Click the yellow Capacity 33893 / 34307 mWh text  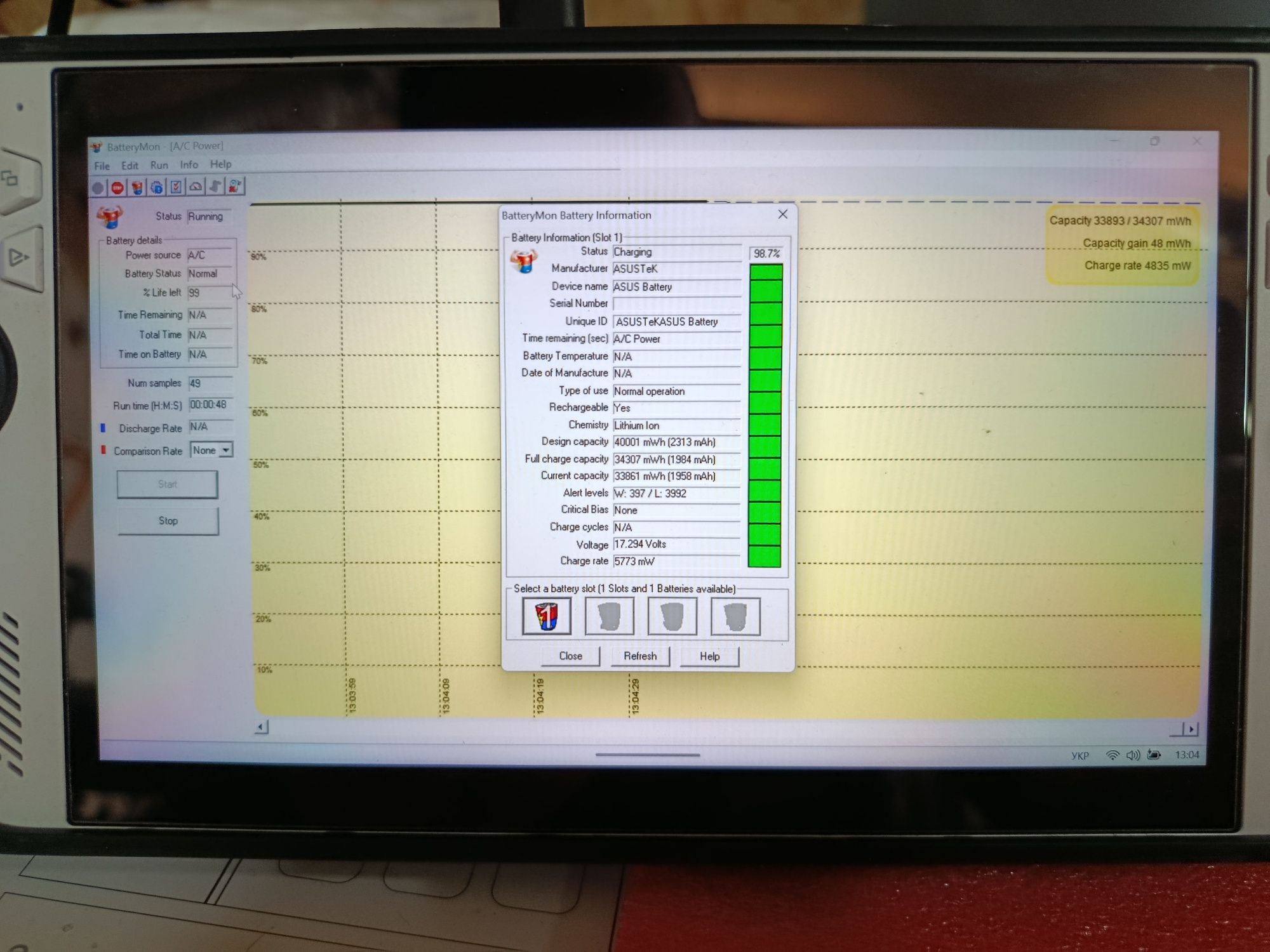pyautogui.click(x=1120, y=221)
